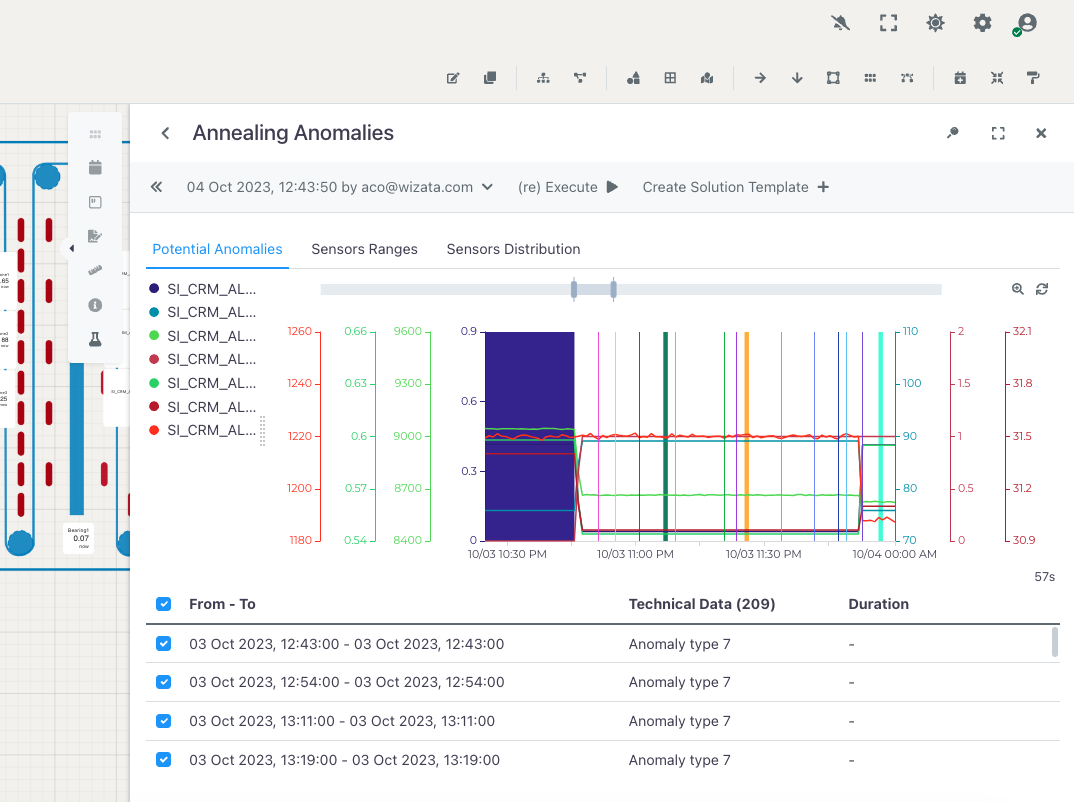
Task: Click Create Solution Template
Action: click(736, 187)
